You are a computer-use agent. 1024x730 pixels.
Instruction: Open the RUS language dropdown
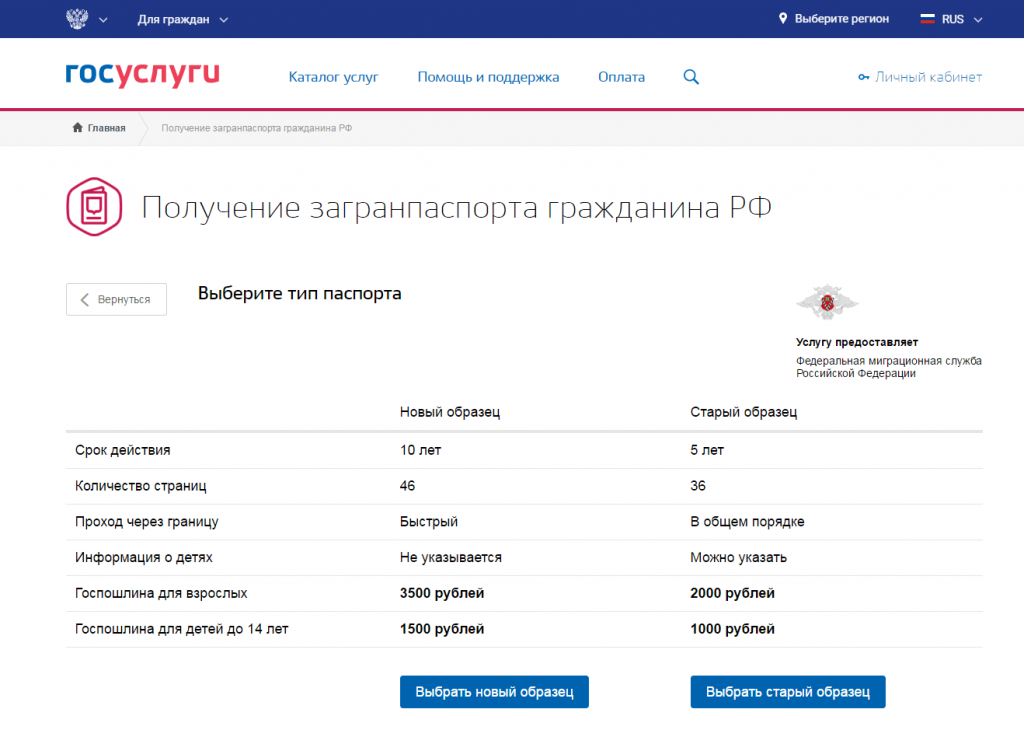click(962, 19)
